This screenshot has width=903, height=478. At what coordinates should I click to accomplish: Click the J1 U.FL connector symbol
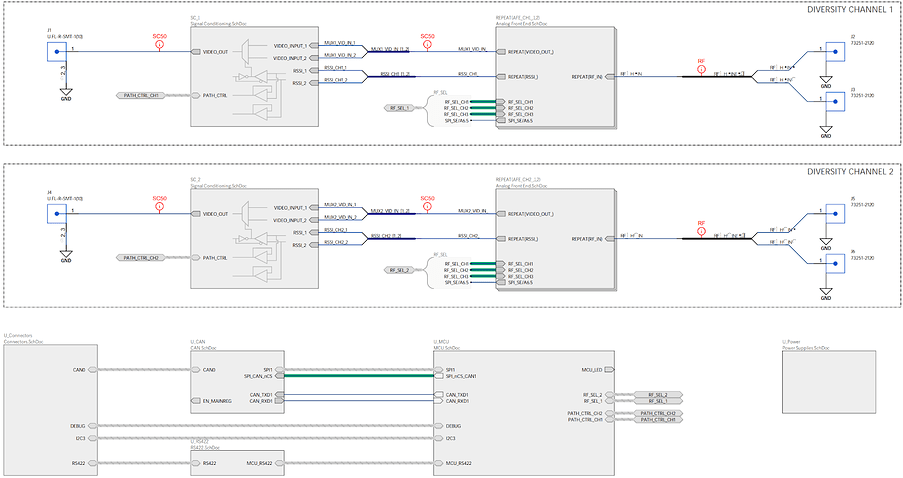[x=56, y=52]
